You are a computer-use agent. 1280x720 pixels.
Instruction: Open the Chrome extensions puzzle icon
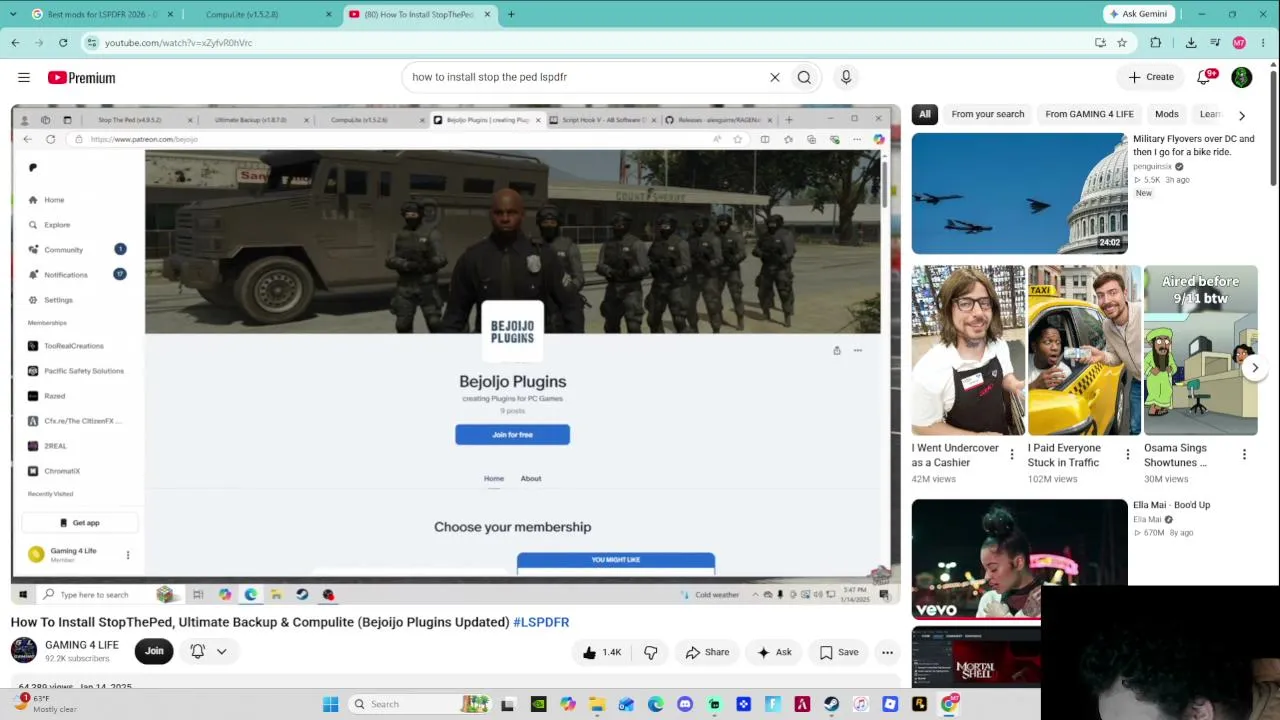pos(1156,43)
